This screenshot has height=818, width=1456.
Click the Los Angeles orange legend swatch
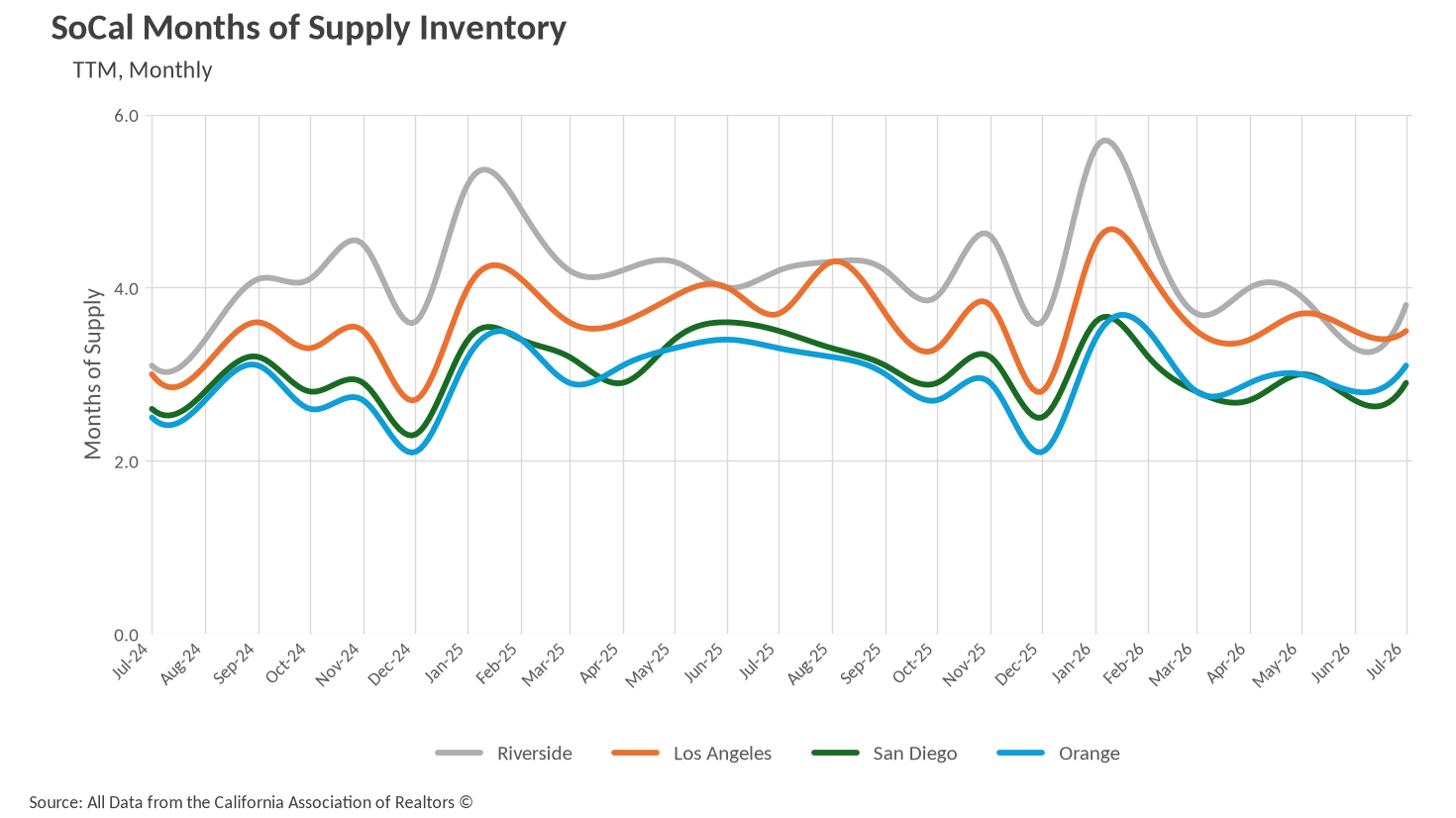click(636, 753)
